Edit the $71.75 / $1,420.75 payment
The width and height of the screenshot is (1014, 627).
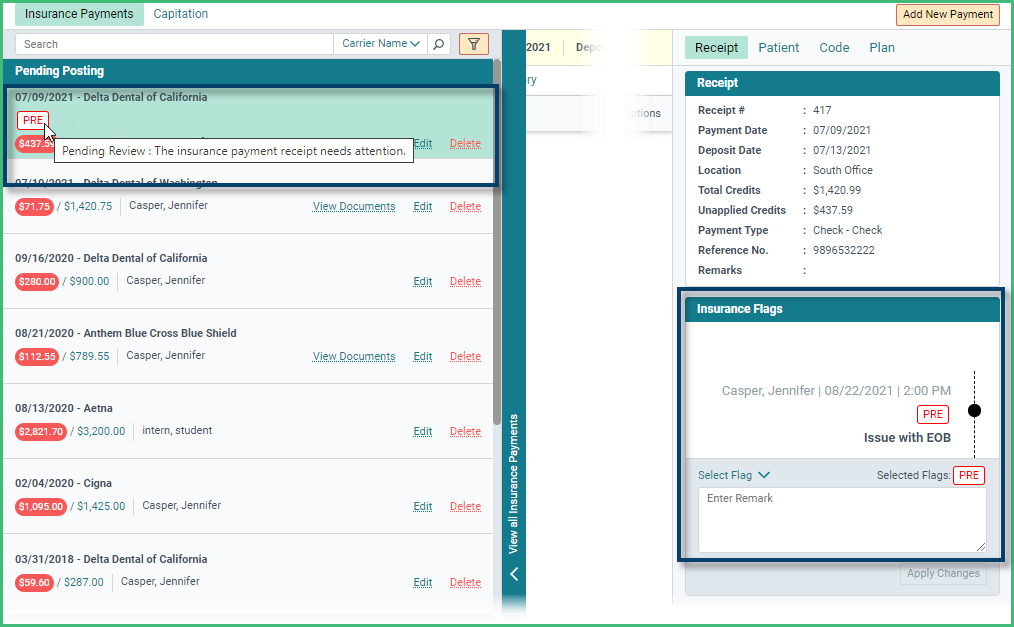pos(422,206)
